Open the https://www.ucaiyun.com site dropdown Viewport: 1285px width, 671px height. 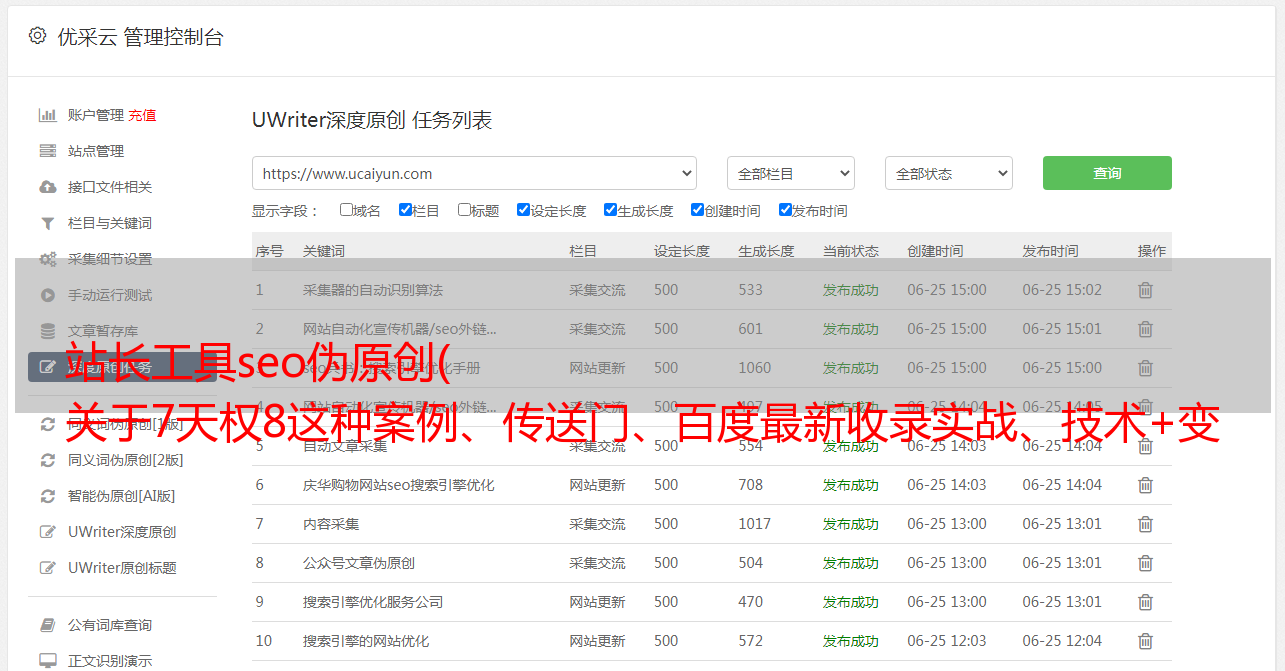tap(474, 173)
